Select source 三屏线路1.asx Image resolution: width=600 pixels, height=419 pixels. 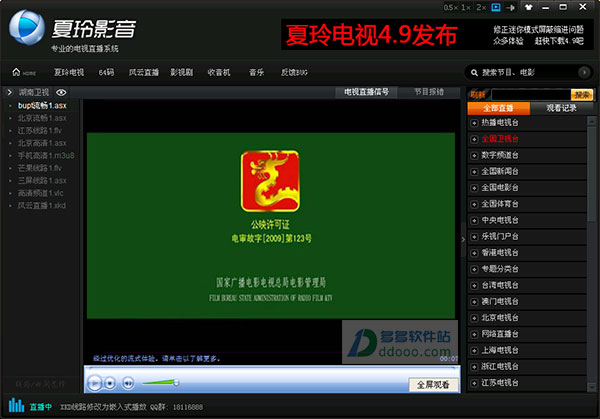(42, 181)
